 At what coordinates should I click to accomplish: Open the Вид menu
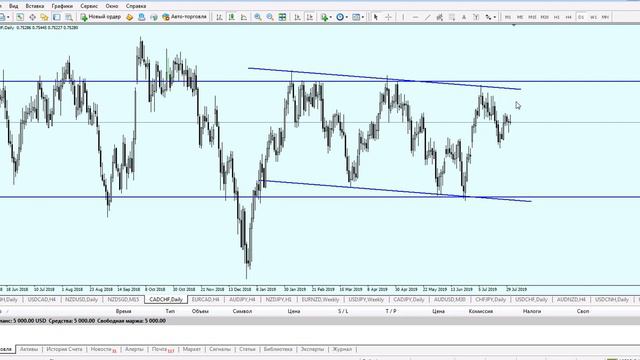13,6
